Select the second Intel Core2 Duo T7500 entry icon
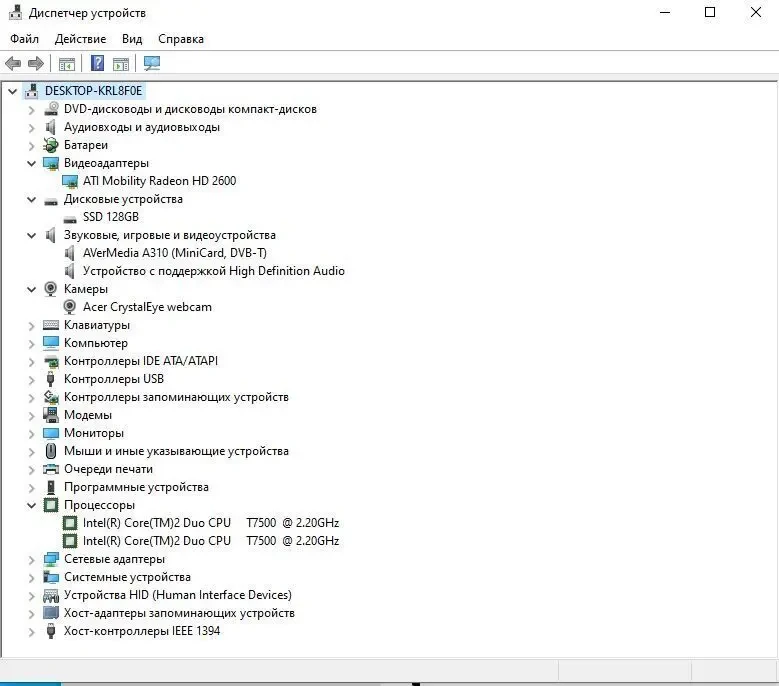Viewport: 779px width, 686px height. pyautogui.click(x=70, y=541)
